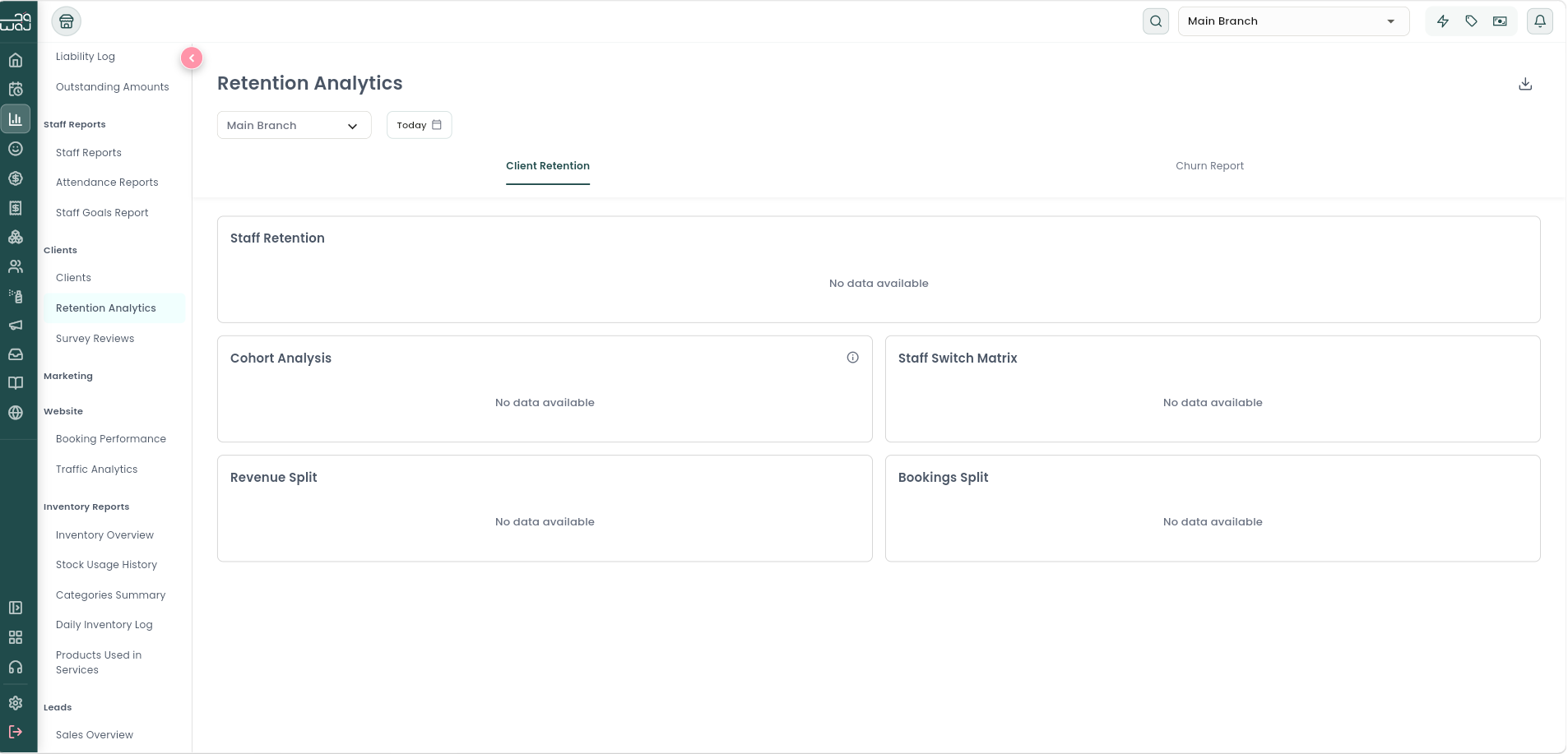
Task: Download the Retention Analytics report
Action: [x=1525, y=84]
